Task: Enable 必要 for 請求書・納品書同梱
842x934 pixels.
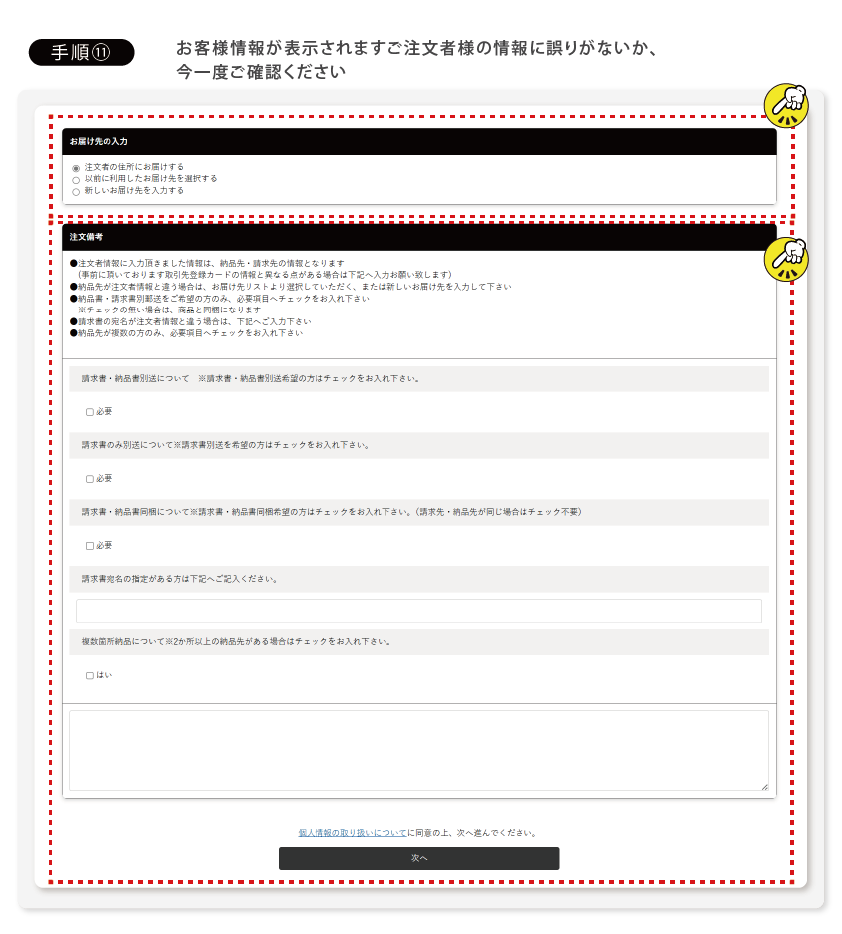Action: pos(90,546)
